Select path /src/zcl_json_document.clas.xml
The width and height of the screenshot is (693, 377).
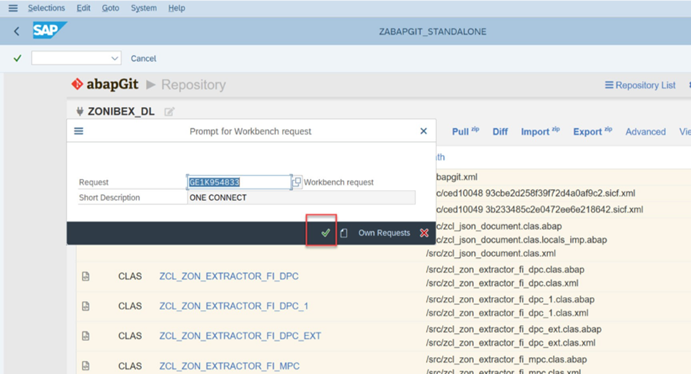(491, 253)
